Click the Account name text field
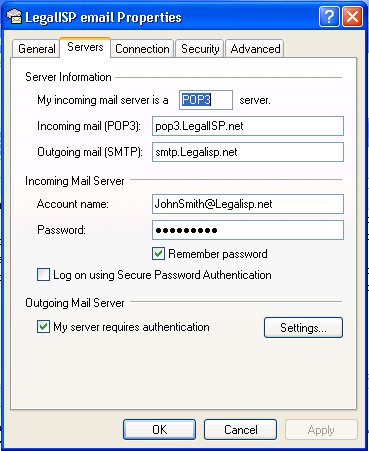This screenshot has height=451, width=369. [x=248, y=204]
